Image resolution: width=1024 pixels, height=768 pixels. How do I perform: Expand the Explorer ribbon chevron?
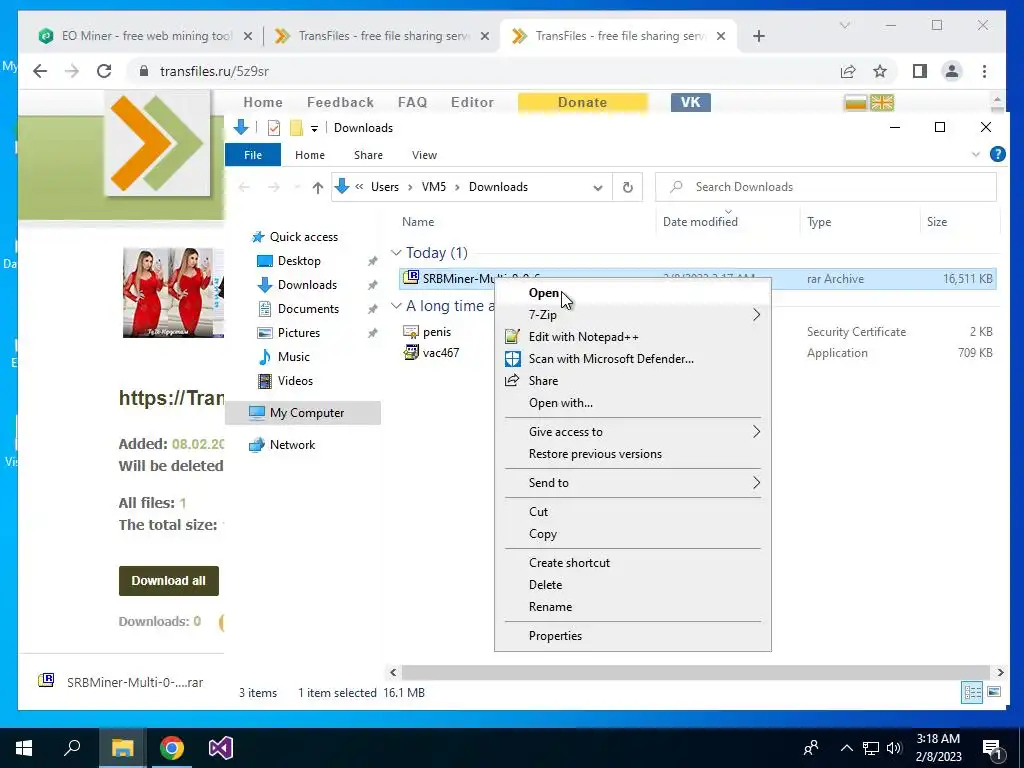976,154
